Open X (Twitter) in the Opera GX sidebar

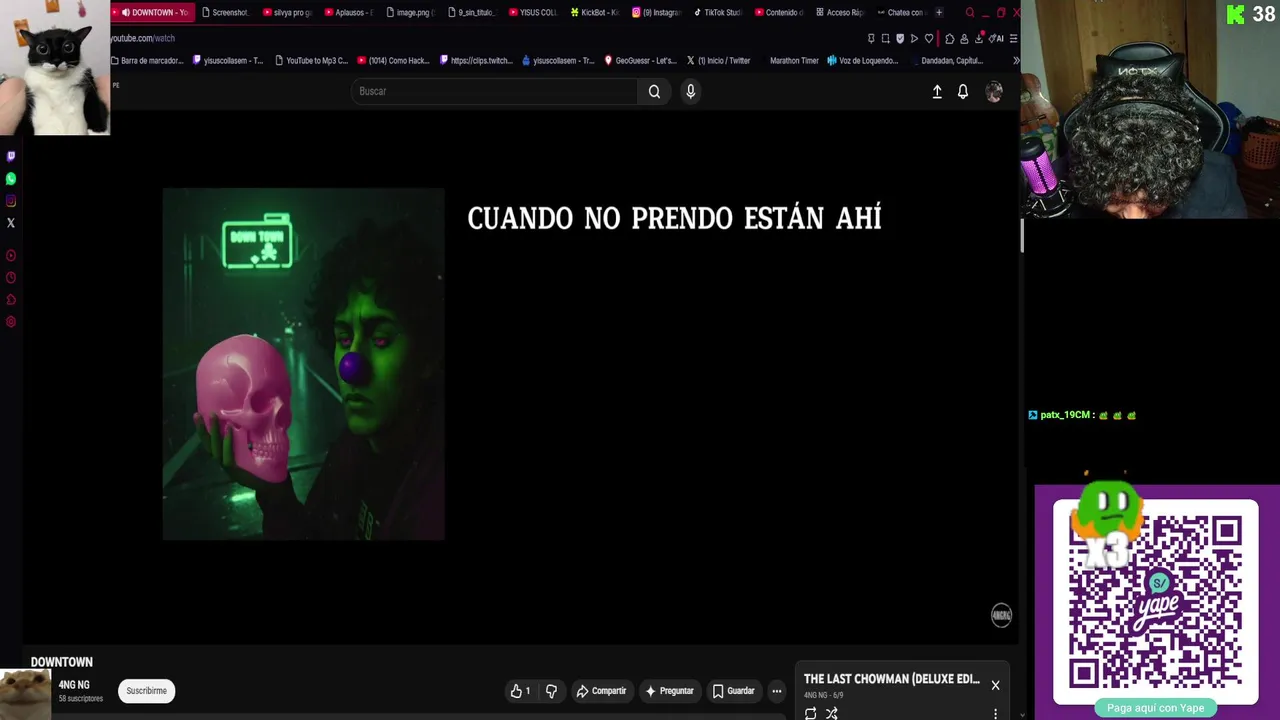(11, 222)
